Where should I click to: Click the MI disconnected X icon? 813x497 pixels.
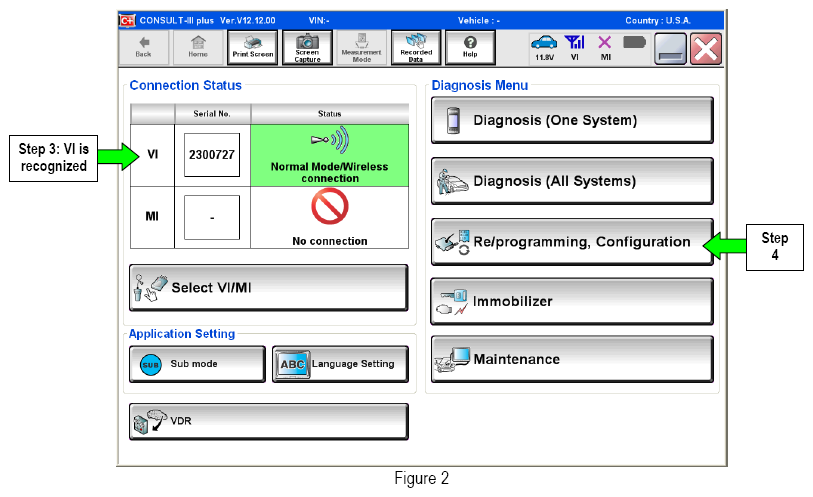point(605,48)
